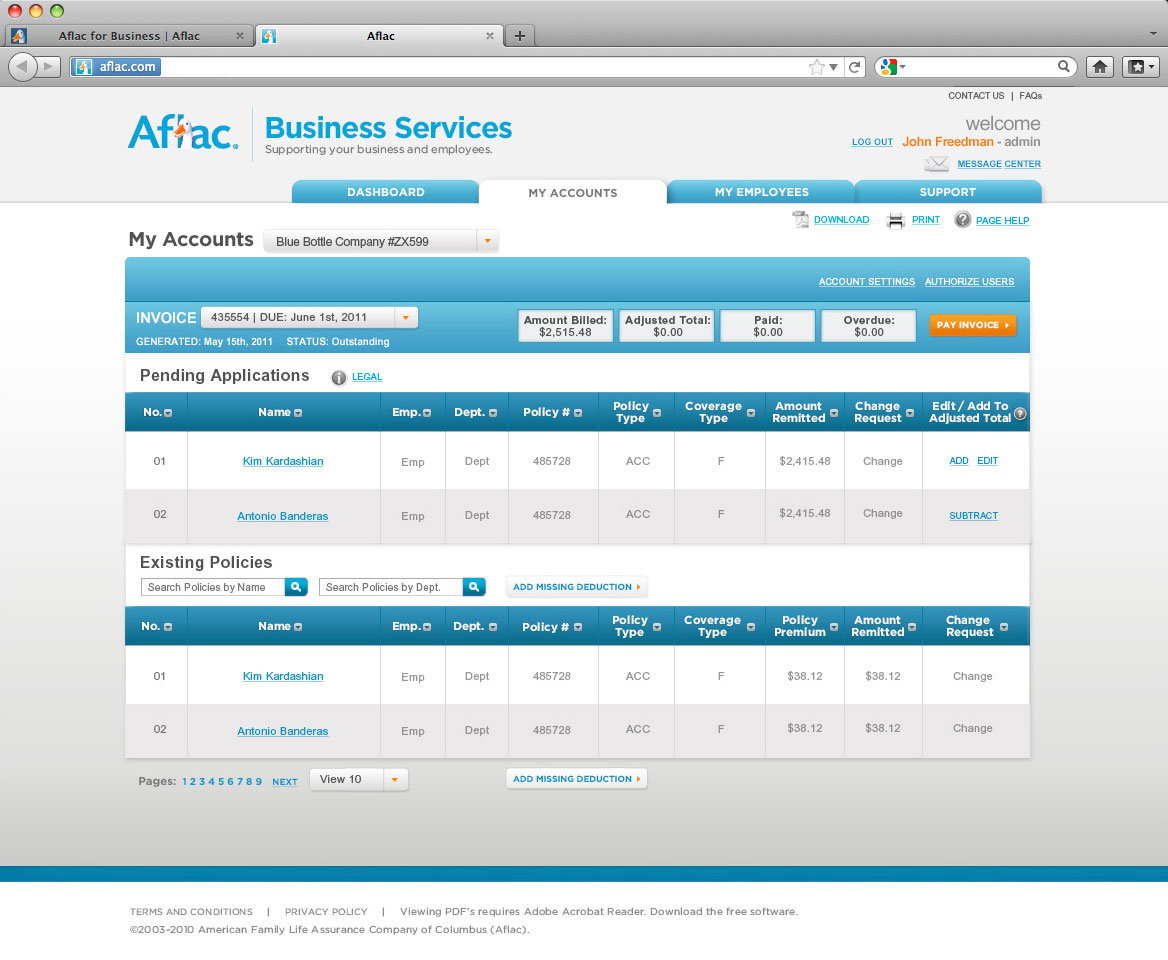Click the browser back arrow button
This screenshot has height=960, width=1168.
click(22, 67)
